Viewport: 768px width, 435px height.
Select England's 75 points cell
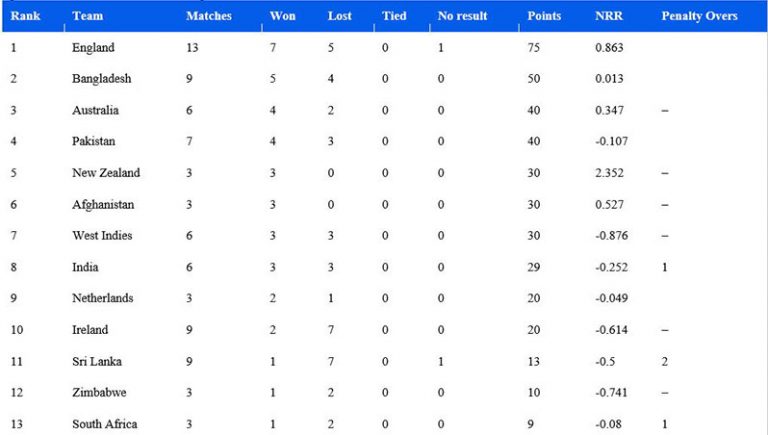point(533,48)
